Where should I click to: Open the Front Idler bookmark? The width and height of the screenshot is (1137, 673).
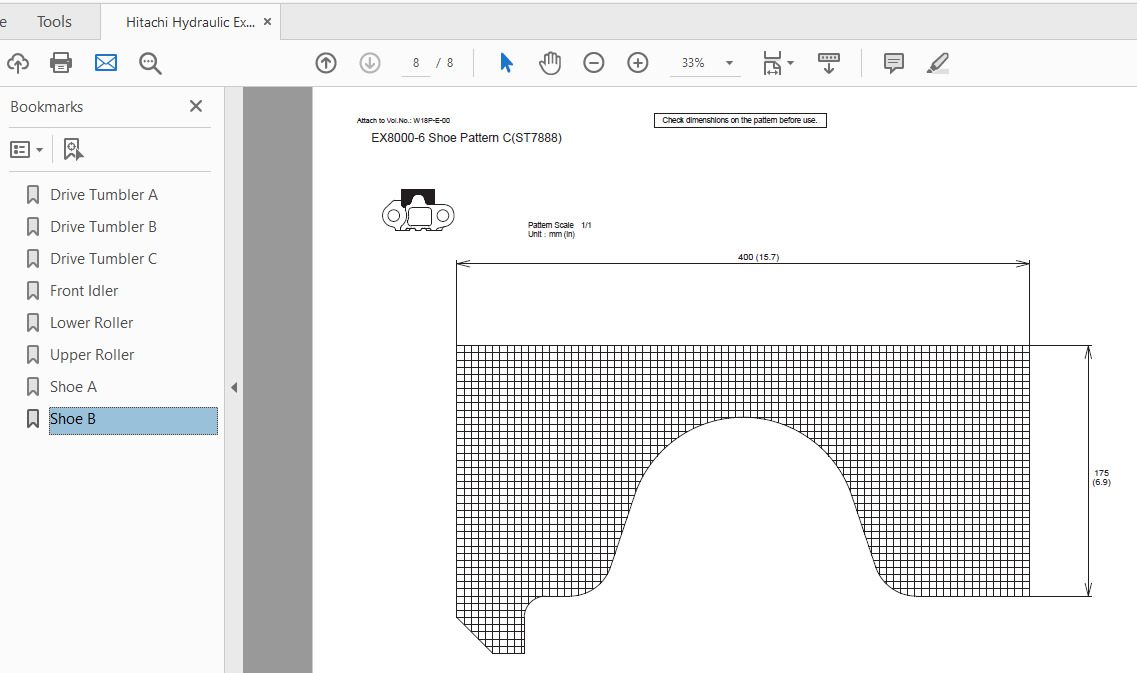pos(84,291)
